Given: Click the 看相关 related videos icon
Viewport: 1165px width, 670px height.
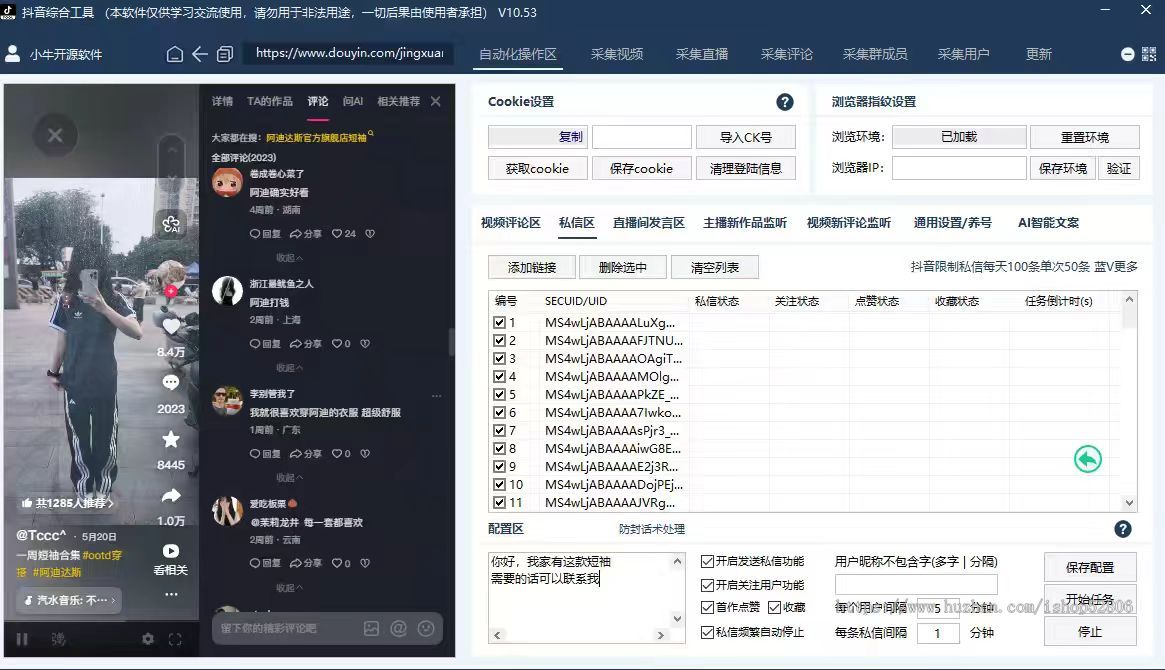Looking at the screenshot, I should (x=171, y=551).
